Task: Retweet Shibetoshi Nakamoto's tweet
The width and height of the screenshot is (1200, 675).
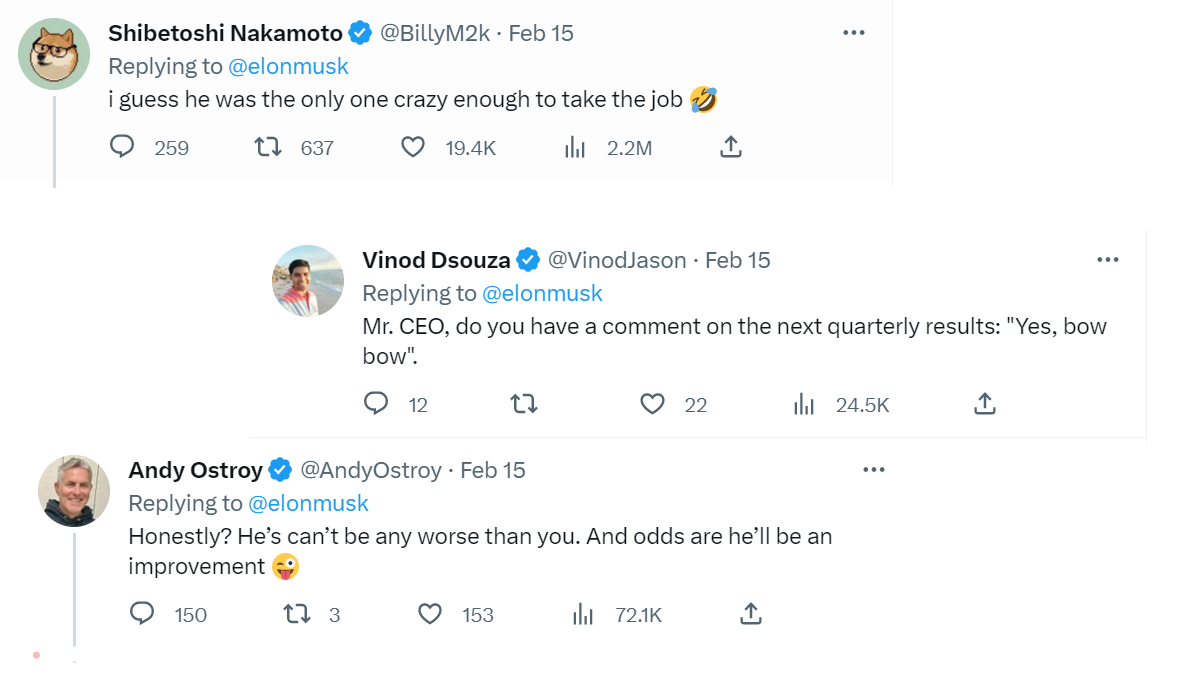Action: (x=267, y=148)
